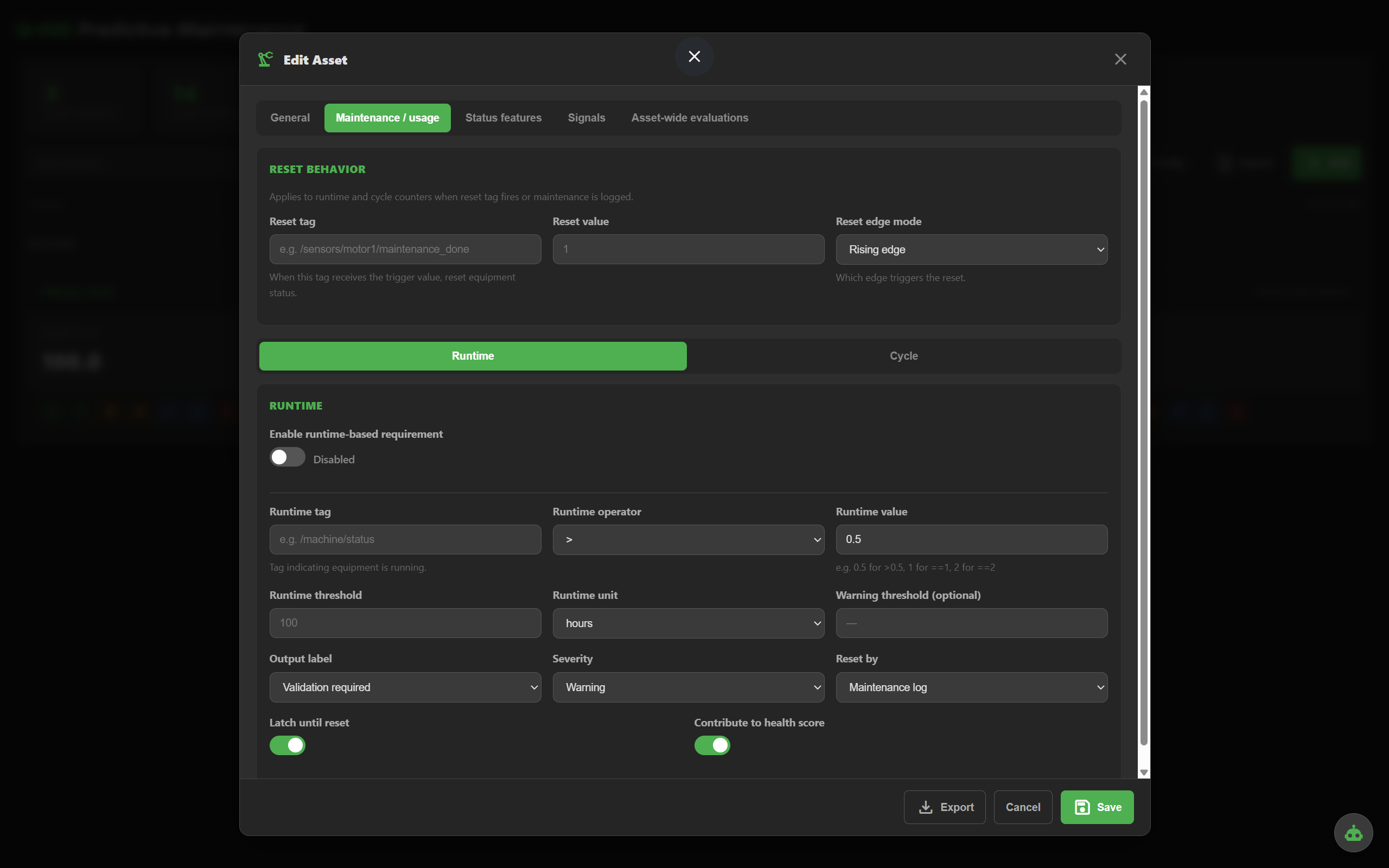Close the dialog with the circular X button
Image resolution: width=1389 pixels, height=868 pixels.
point(694,56)
